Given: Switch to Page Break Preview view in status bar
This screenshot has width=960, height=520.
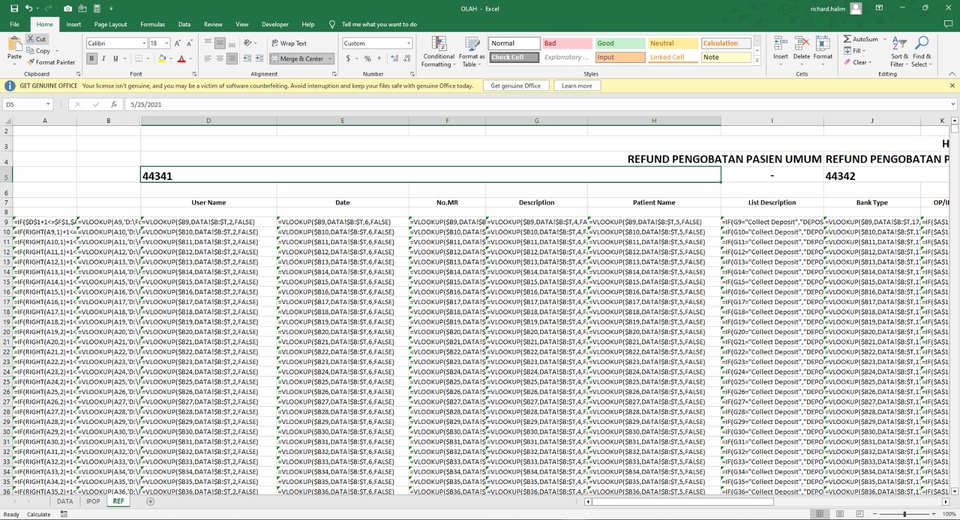Looking at the screenshot, I should coord(860,514).
